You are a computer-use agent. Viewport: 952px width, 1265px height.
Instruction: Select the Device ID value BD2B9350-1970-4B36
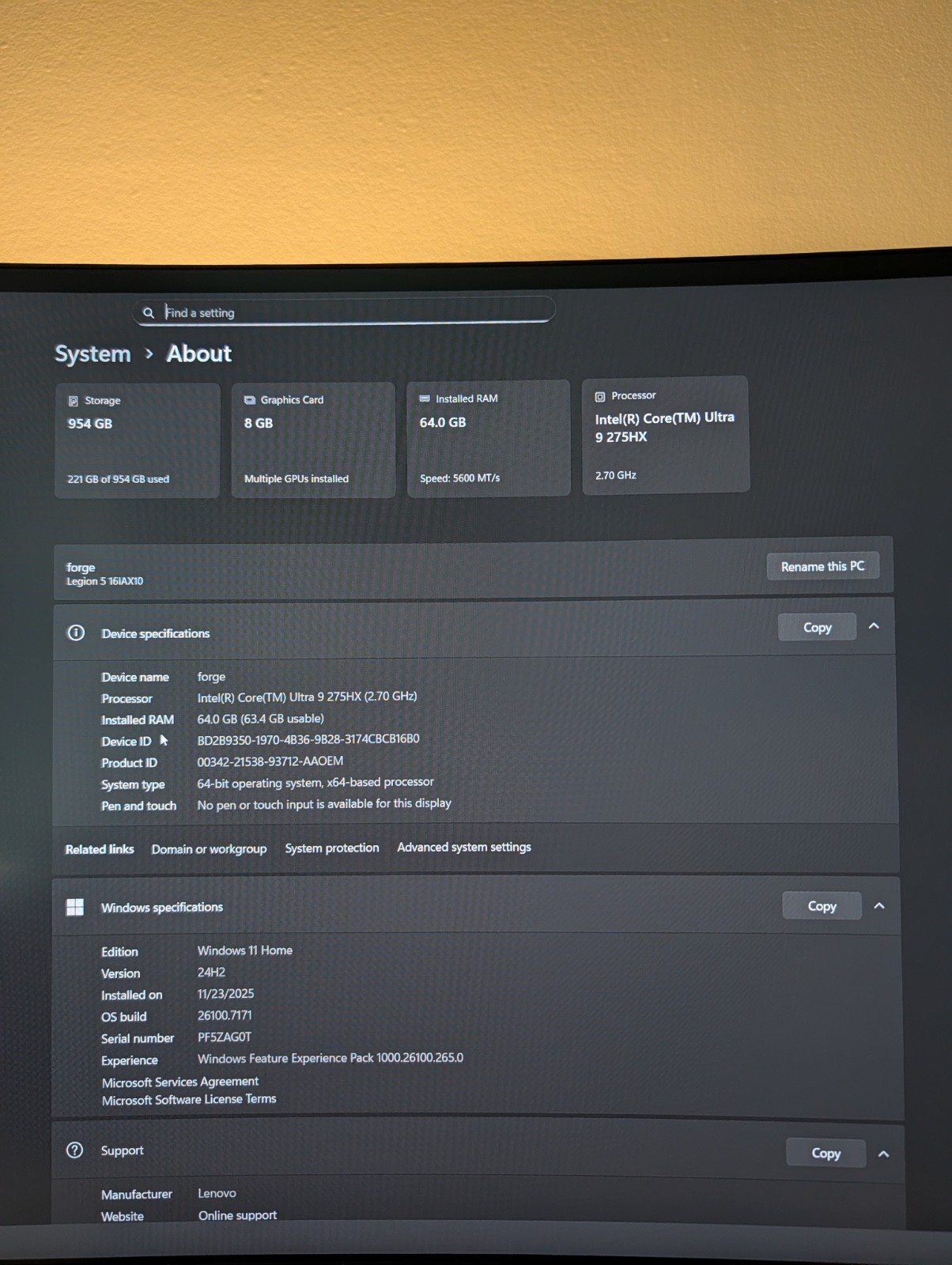pyautogui.click(x=308, y=739)
